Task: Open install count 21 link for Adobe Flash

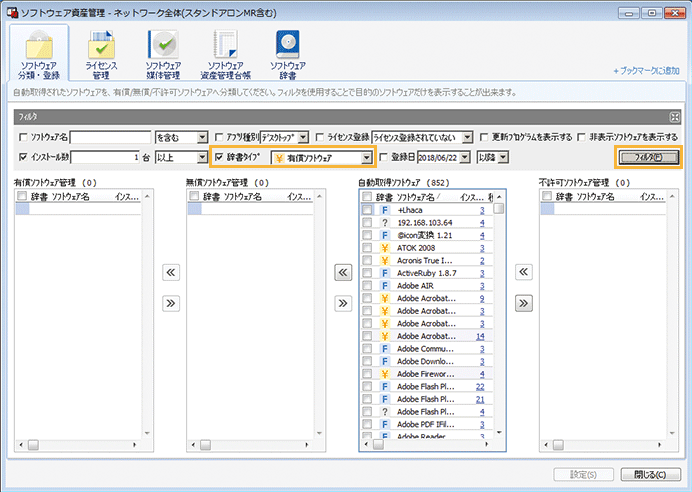Action: coord(480,399)
